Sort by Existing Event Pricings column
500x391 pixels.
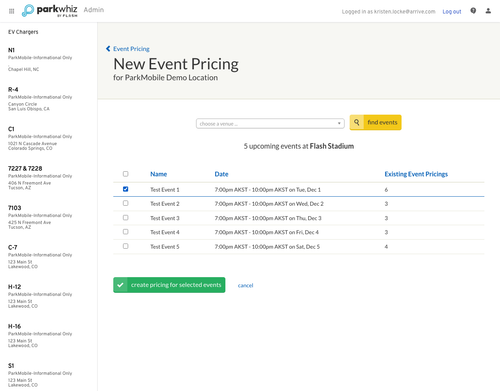pyautogui.click(x=416, y=174)
